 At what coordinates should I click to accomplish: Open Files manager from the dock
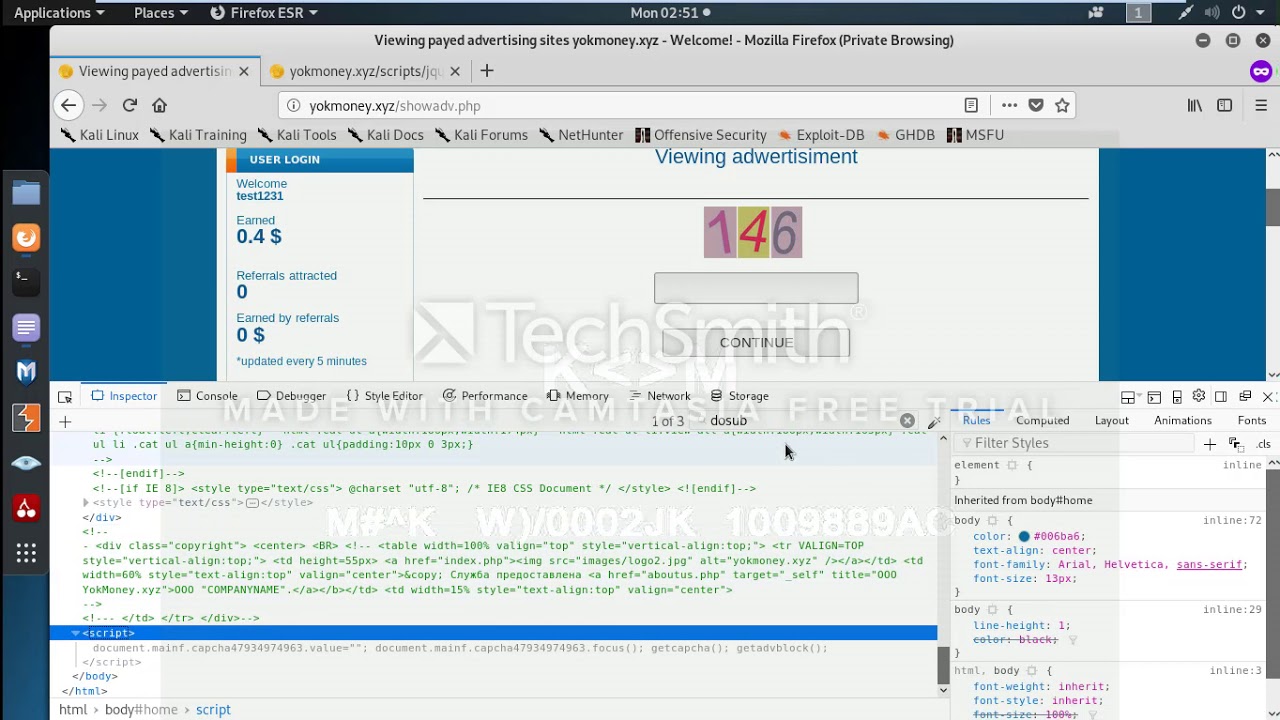[26, 192]
